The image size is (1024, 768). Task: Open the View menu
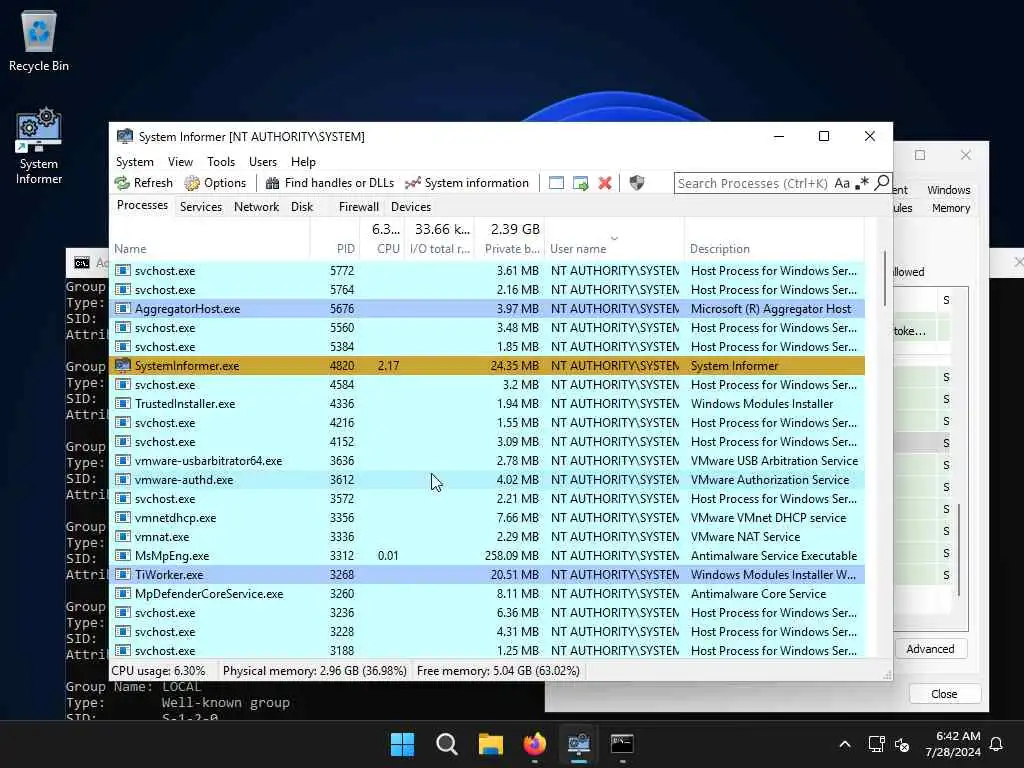[x=180, y=161]
